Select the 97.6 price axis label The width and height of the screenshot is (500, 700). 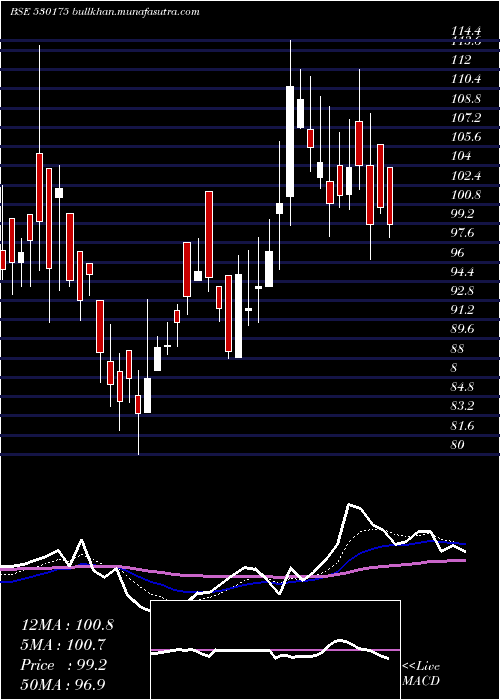pos(463,233)
